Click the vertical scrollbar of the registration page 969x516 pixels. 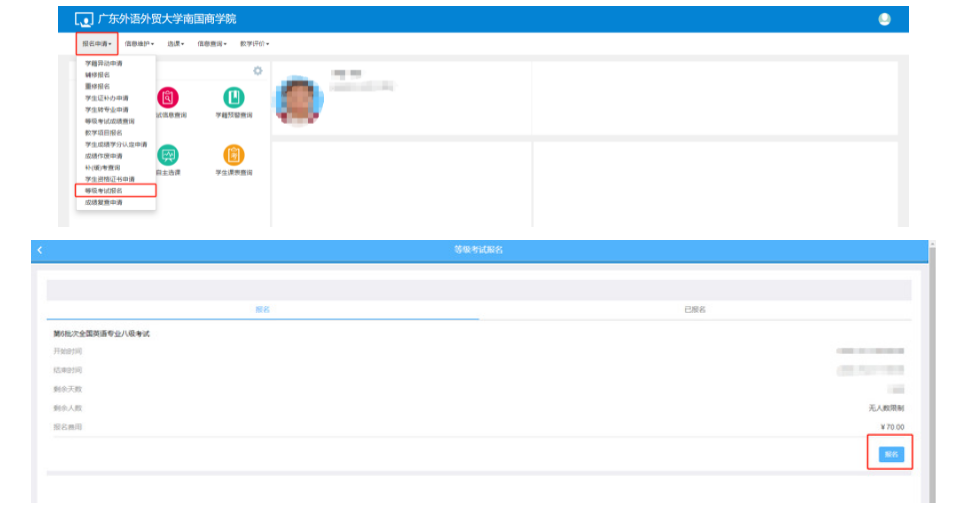click(932, 371)
